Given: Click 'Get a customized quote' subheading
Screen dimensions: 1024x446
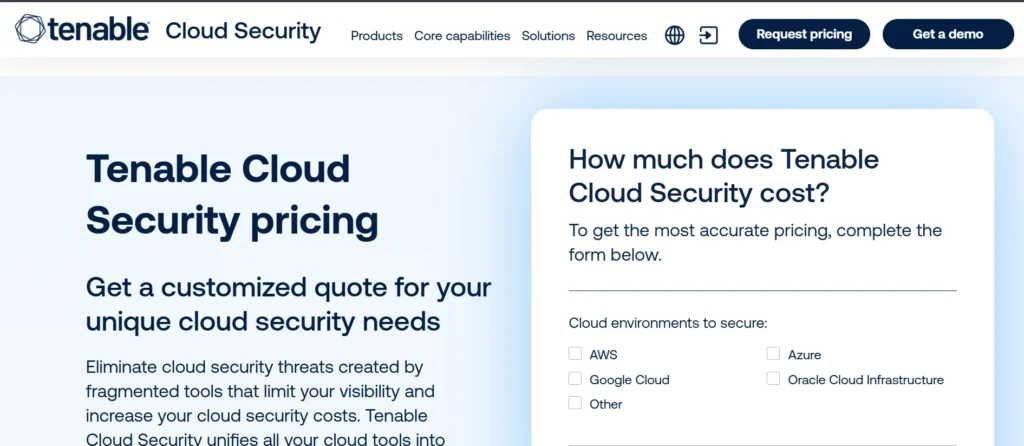Looking at the screenshot, I should point(289,304).
